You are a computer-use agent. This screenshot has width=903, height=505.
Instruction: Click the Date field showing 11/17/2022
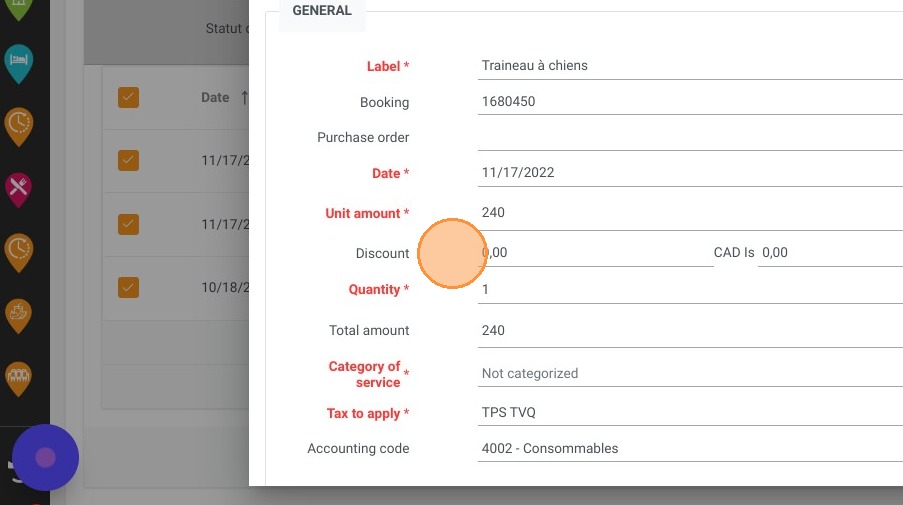(690, 173)
